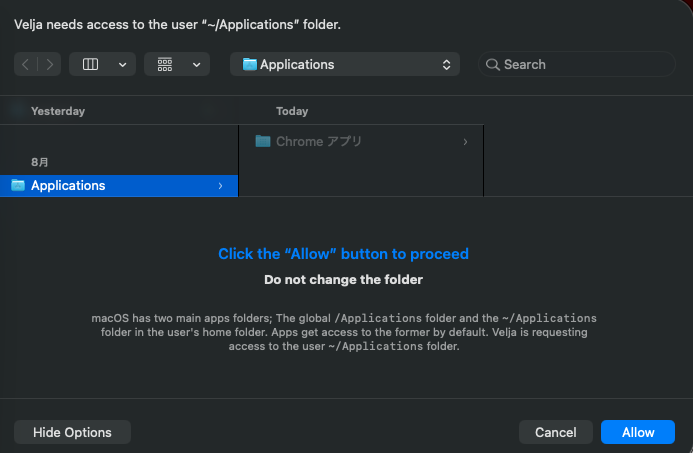Open the view mode dropdown chevron
This screenshot has height=453, width=693.
pos(122,64)
